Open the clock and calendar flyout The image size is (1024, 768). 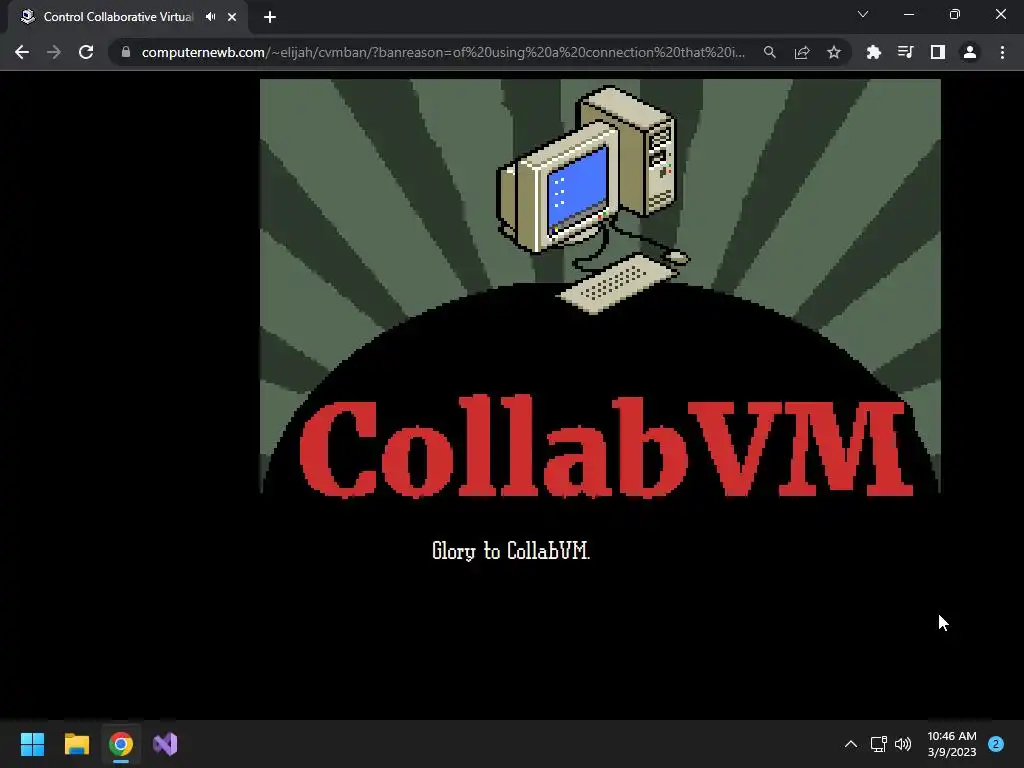point(952,744)
